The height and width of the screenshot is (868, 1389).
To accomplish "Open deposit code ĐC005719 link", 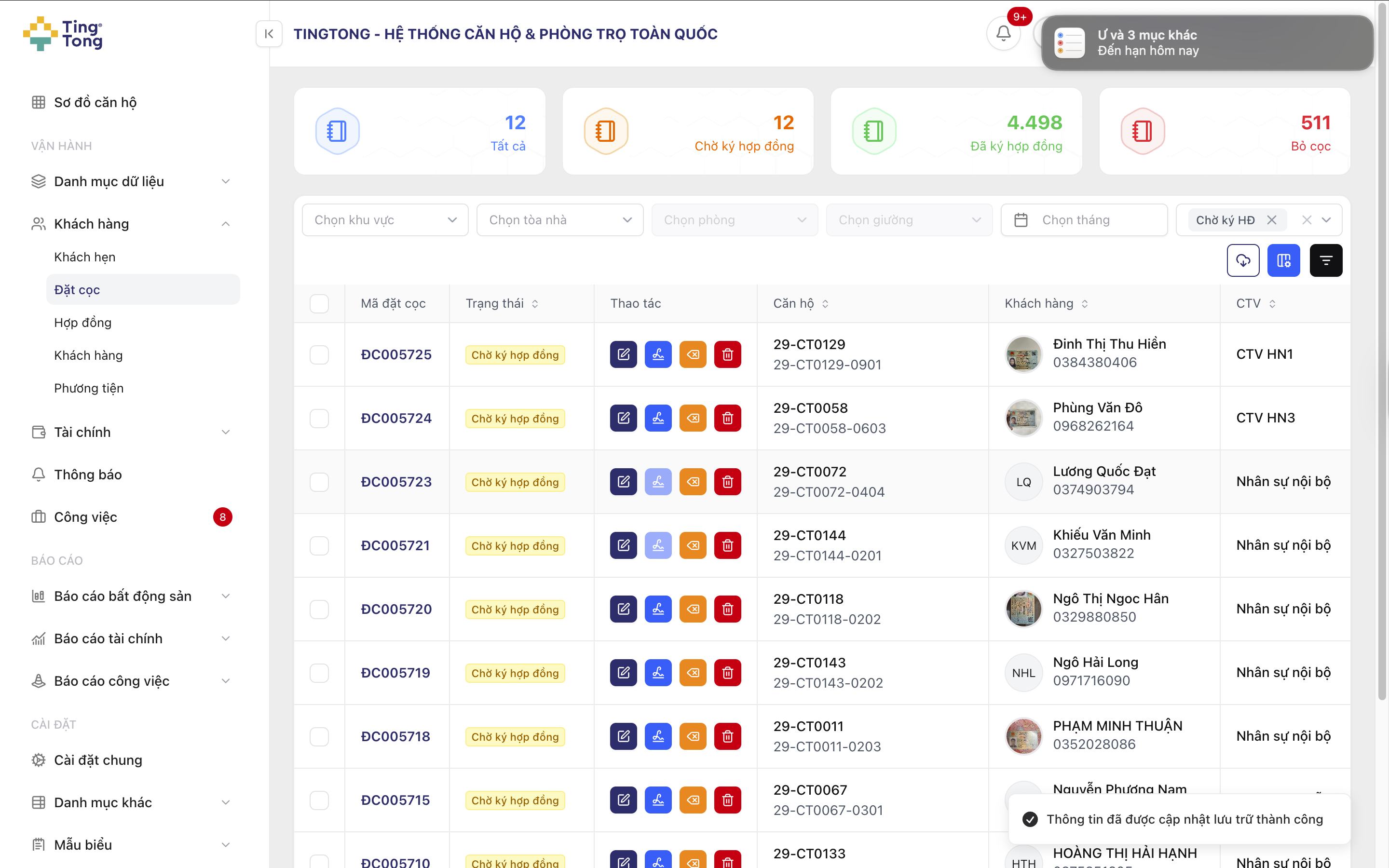I will point(395,673).
